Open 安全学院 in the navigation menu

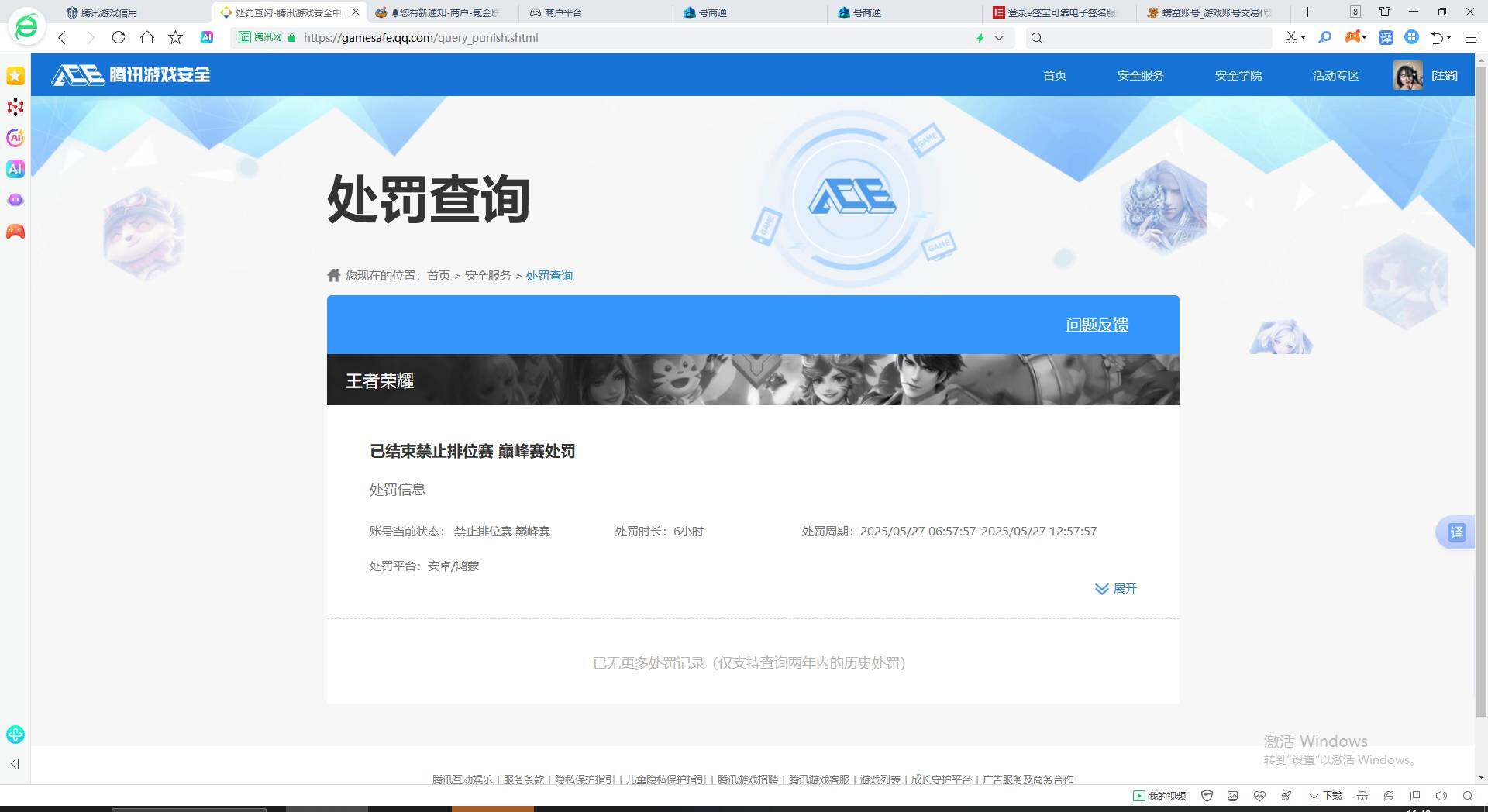coord(1238,75)
